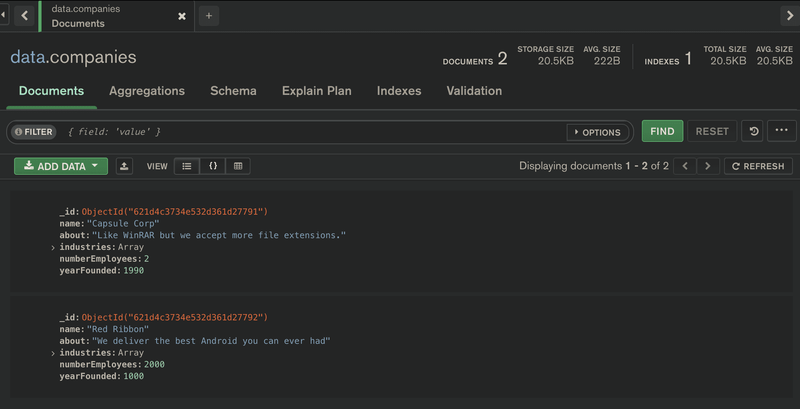Switch to JSON view

(213, 166)
